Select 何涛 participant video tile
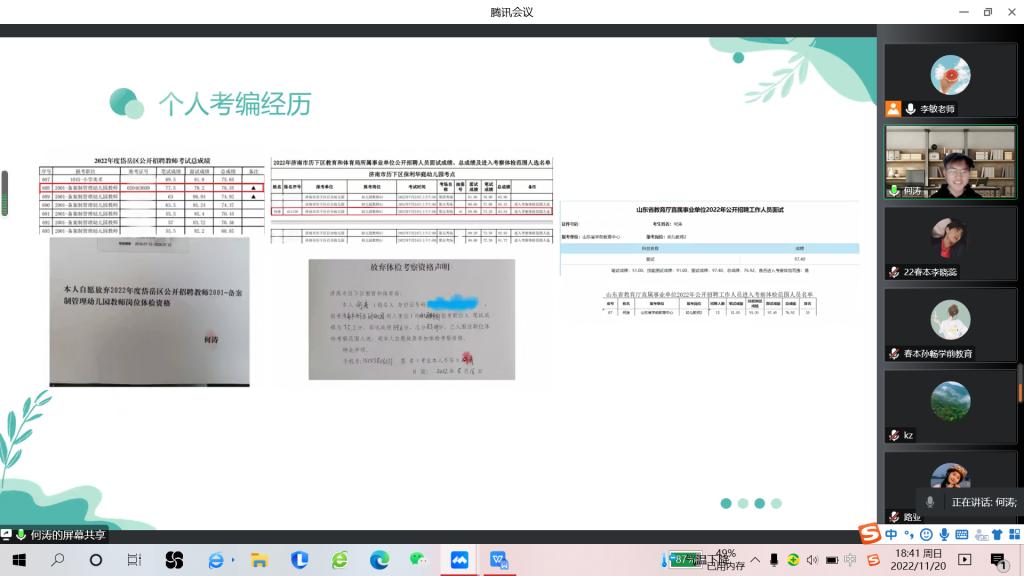The image size is (1024, 576). (x=950, y=161)
